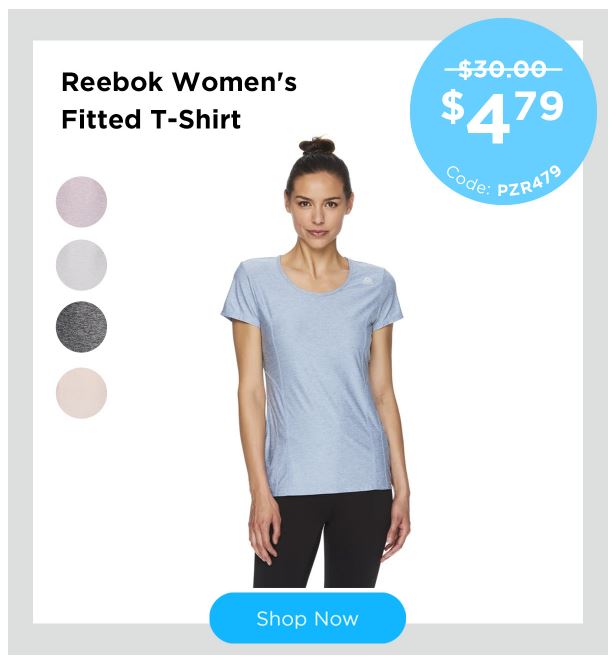Click the dollar sign in sale price

[x=453, y=108]
